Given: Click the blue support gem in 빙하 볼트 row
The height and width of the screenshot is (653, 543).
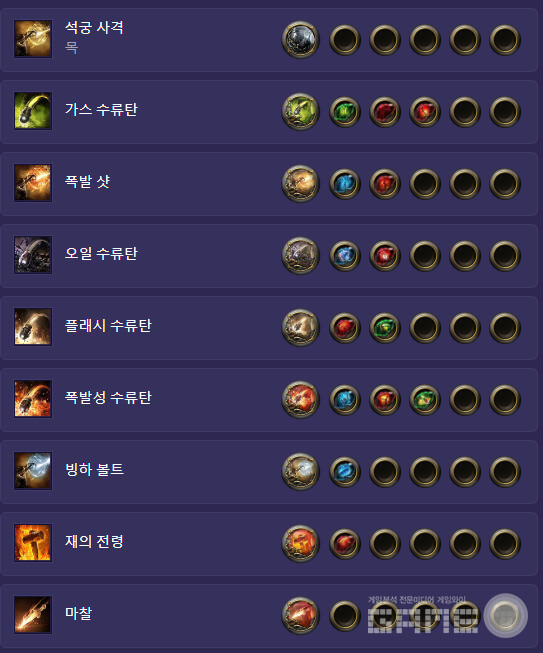Looking at the screenshot, I should click(345, 472).
